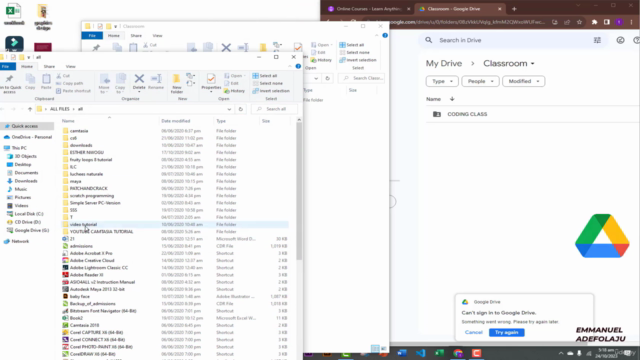The width and height of the screenshot is (640, 360).
Task: Click Copy path in the Clipboard group
Action: point(70,83)
